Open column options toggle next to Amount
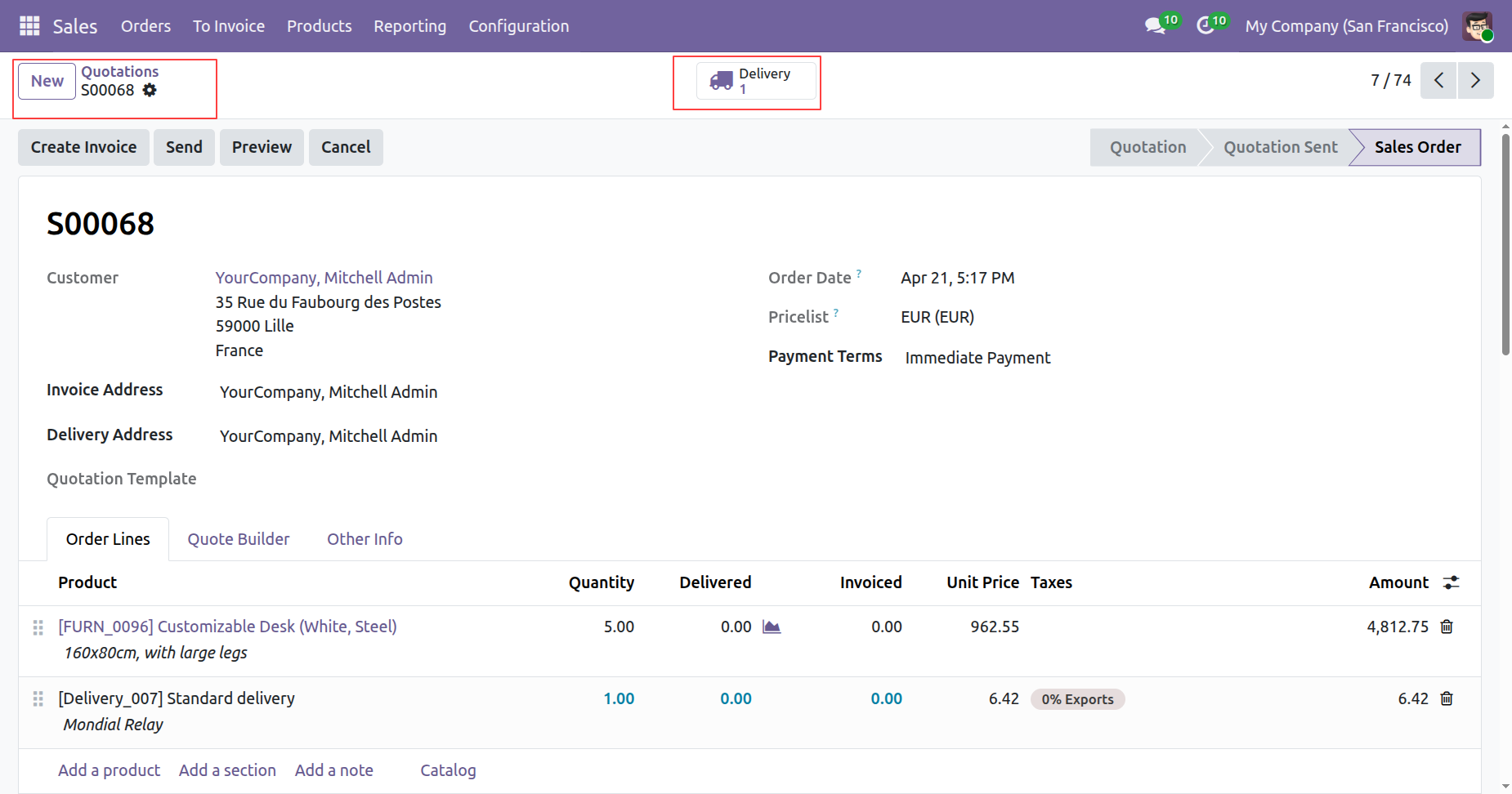The height and width of the screenshot is (794, 1512). click(1451, 582)
